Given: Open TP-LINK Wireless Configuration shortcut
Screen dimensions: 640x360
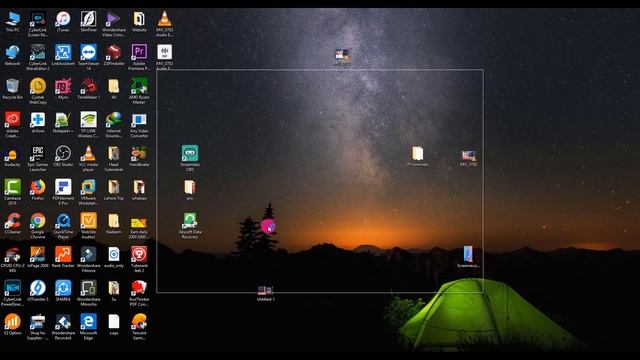Looking at the screenshot, I should (x=88, y=125).
